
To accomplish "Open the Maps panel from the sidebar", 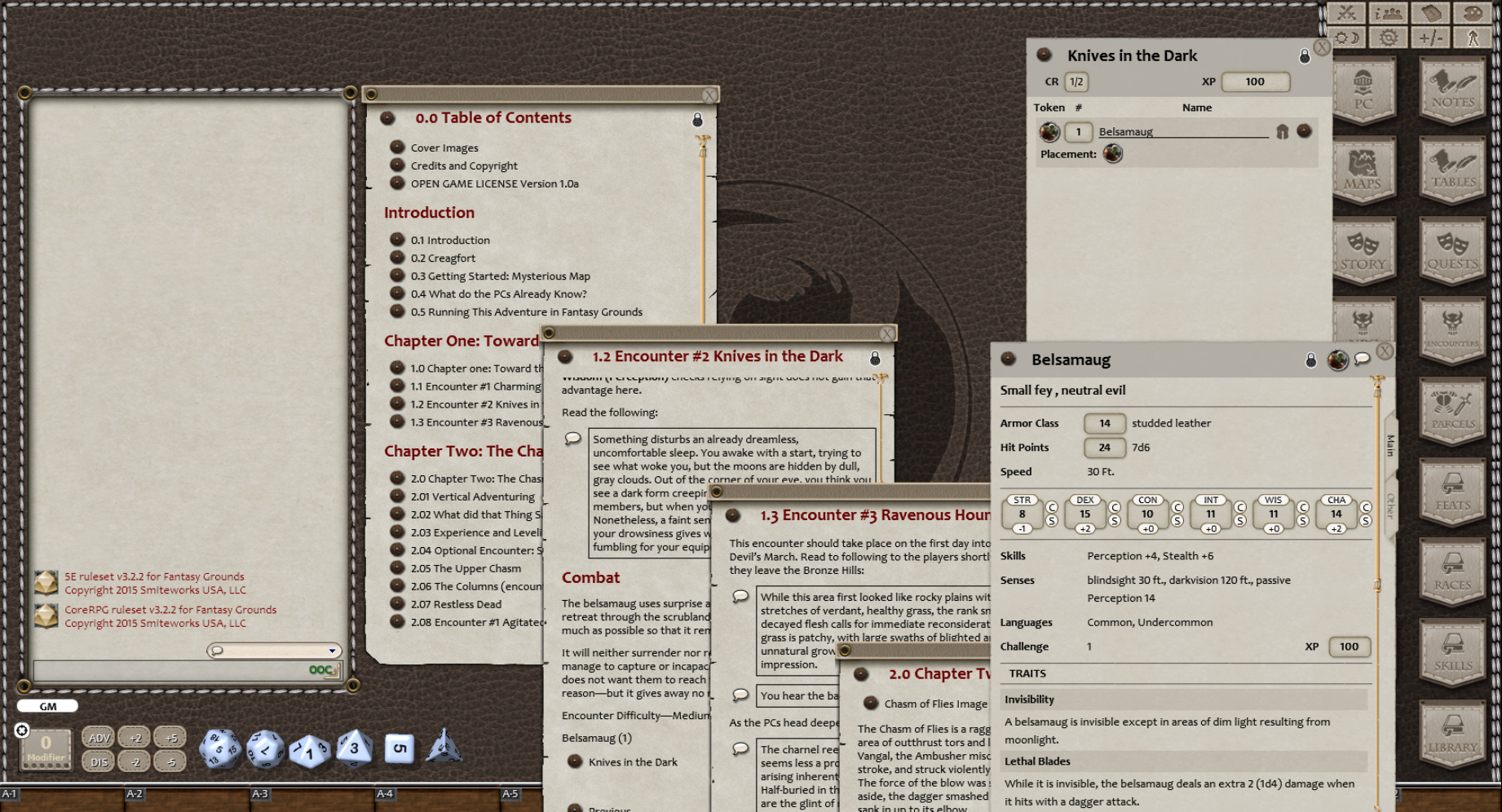I will tap(1363, 169).
